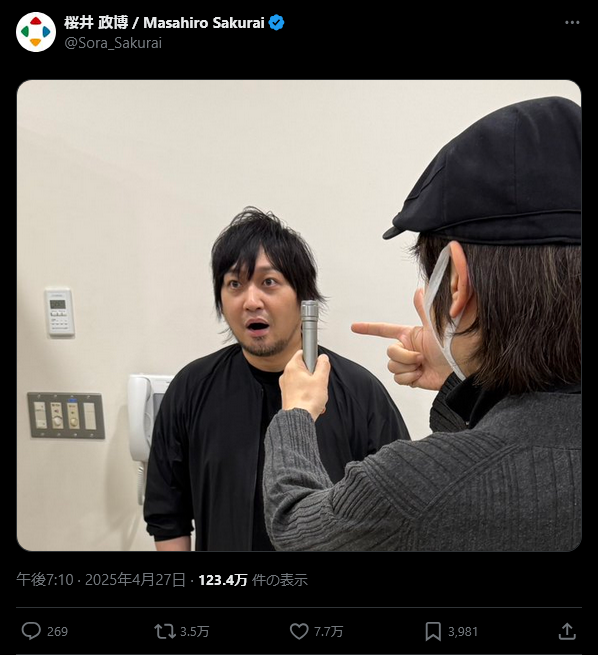598x655 pixels.
Task: Click the reply speech bubble icon
Action: (31, 631)
